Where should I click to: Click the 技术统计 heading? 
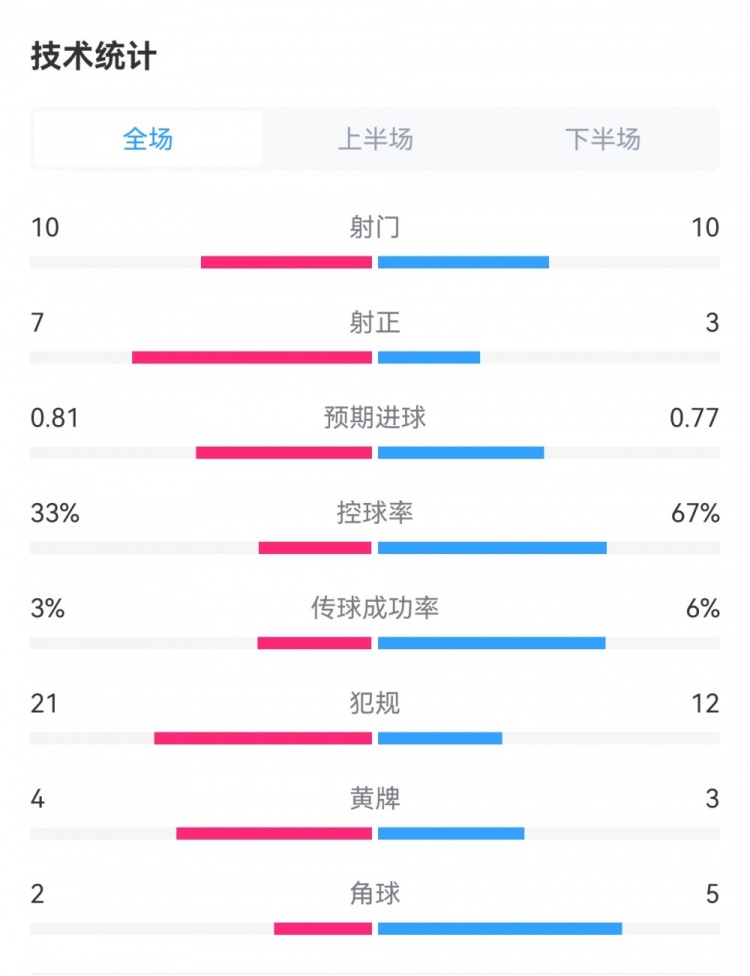click(93, 56)
